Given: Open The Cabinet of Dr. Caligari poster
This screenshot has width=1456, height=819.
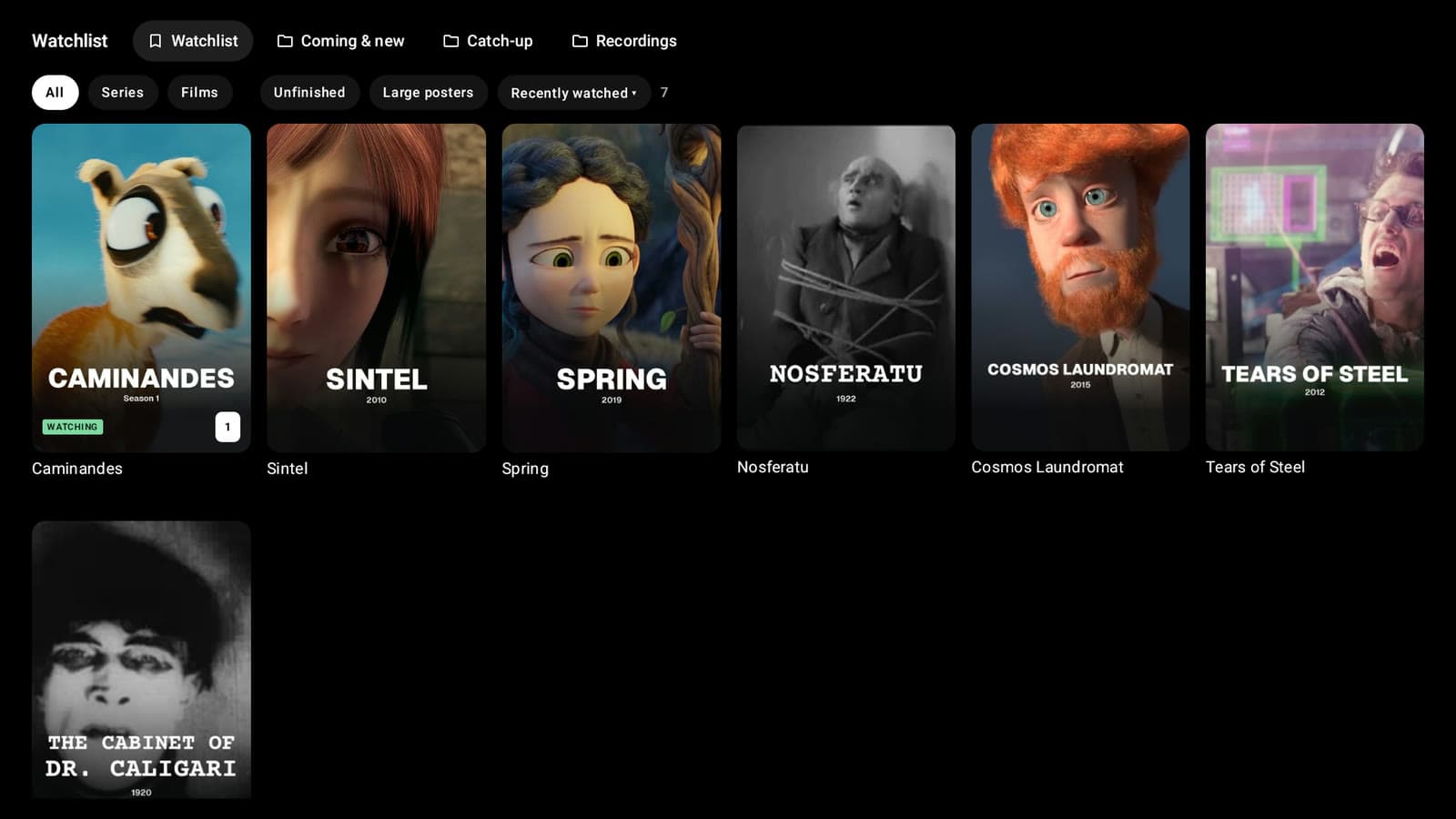Looking at the screenshot, I should point(141,660).
